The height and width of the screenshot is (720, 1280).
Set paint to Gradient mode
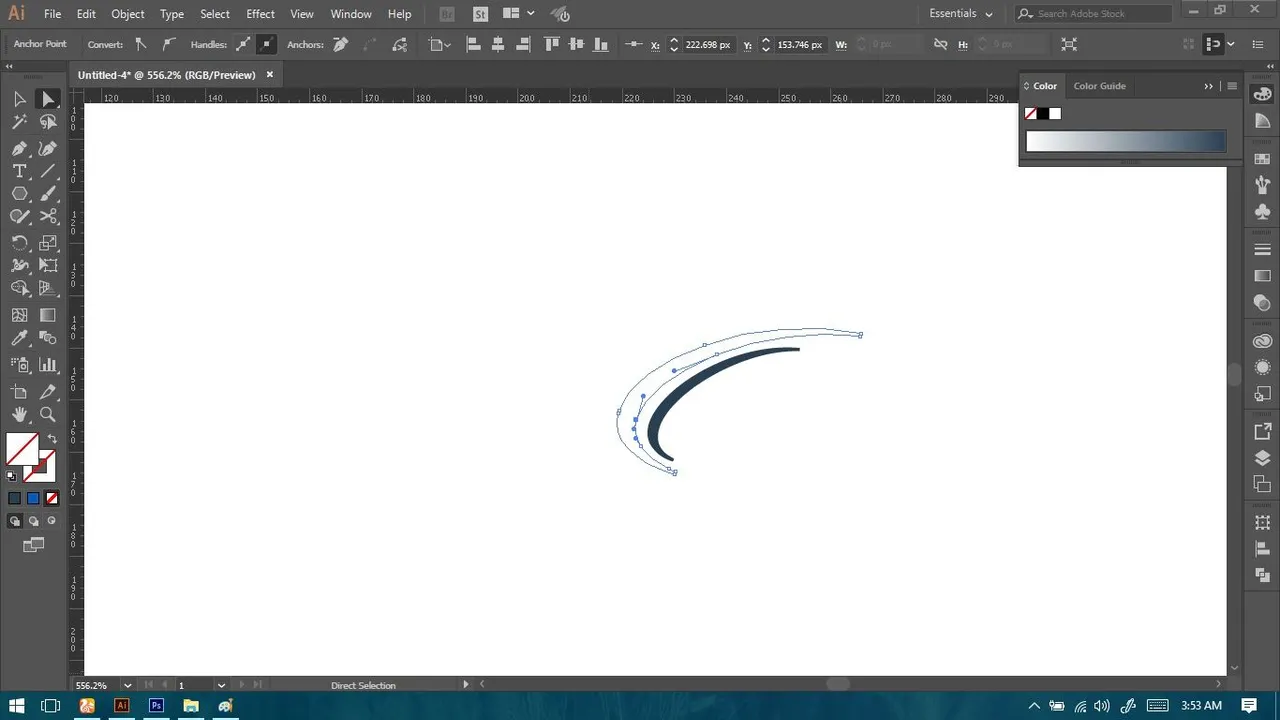33,498
